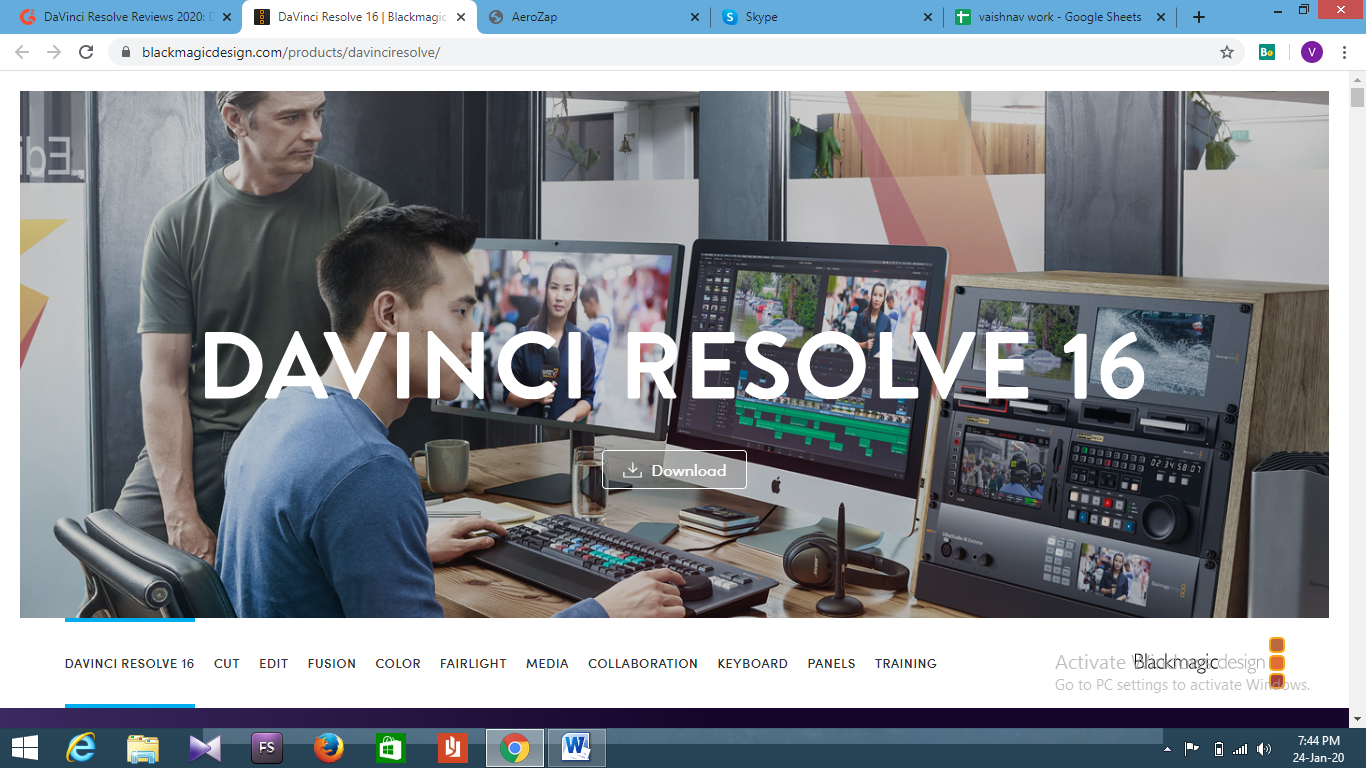Switch to the Skype tab

click(826, 17)
